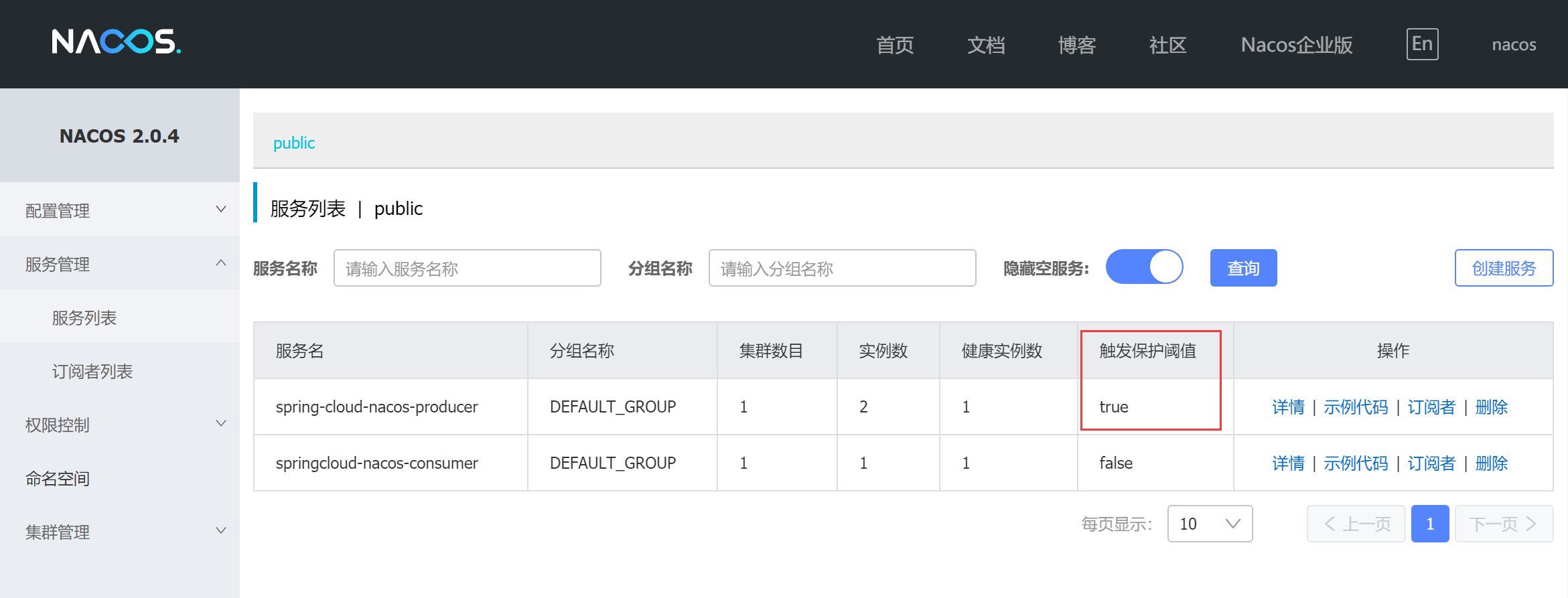
Task: Click the 查询 search button
Action: 1243,268
